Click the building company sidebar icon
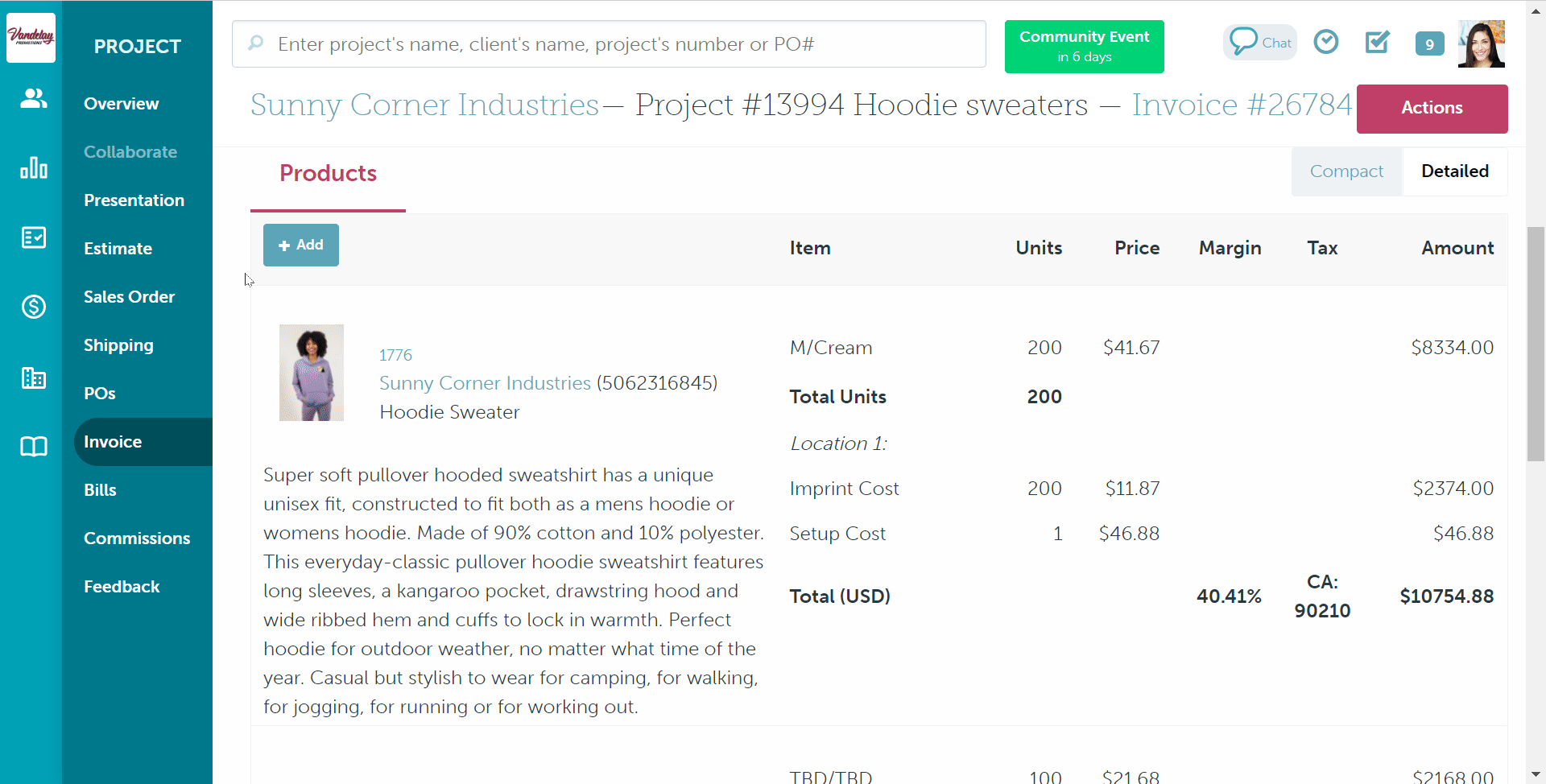 coord(33,378)
